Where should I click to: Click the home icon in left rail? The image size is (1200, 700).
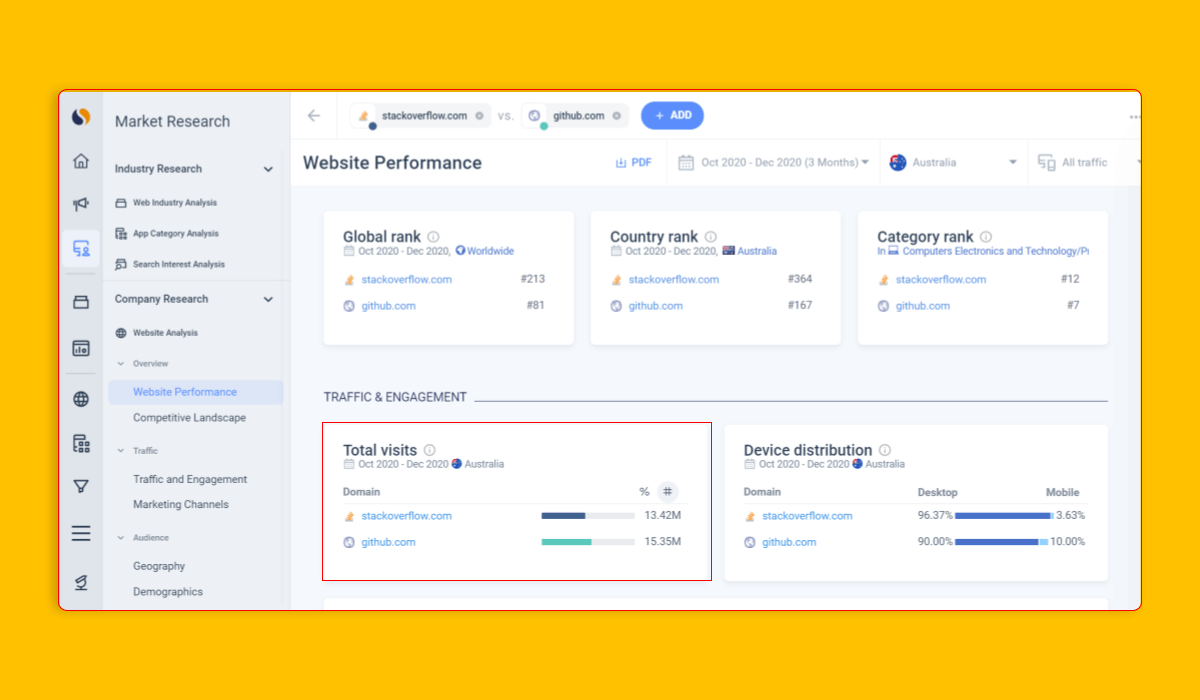81,161
